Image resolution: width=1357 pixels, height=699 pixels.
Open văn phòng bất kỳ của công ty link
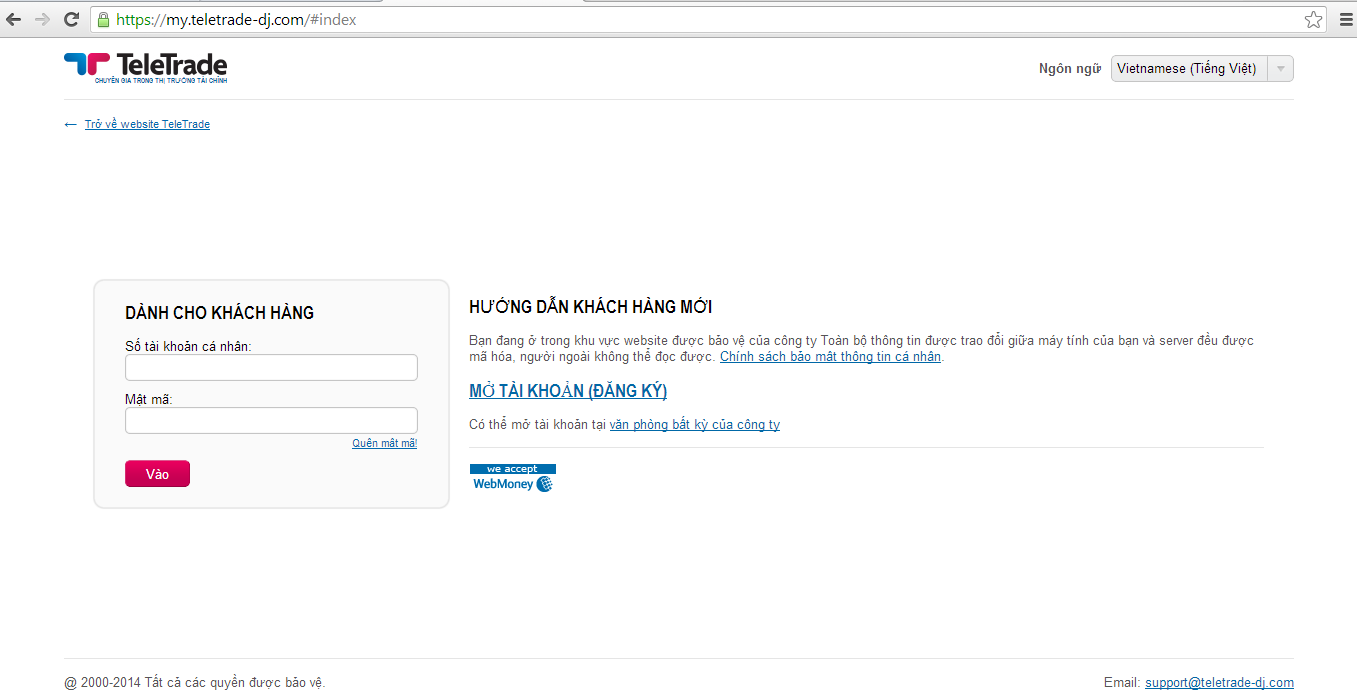(694, 425)
